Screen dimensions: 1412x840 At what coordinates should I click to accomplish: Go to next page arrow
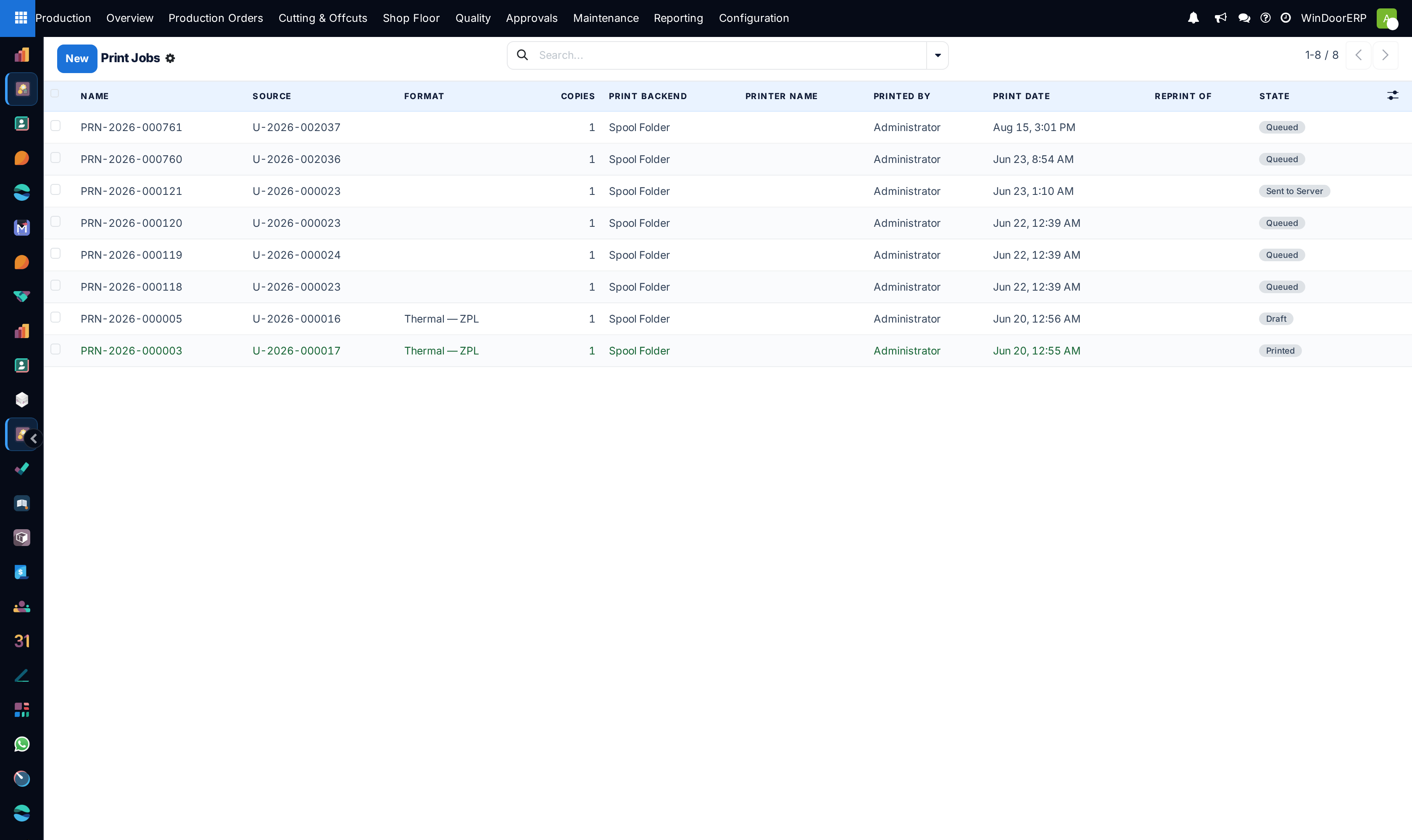(x=1386, y=55)
